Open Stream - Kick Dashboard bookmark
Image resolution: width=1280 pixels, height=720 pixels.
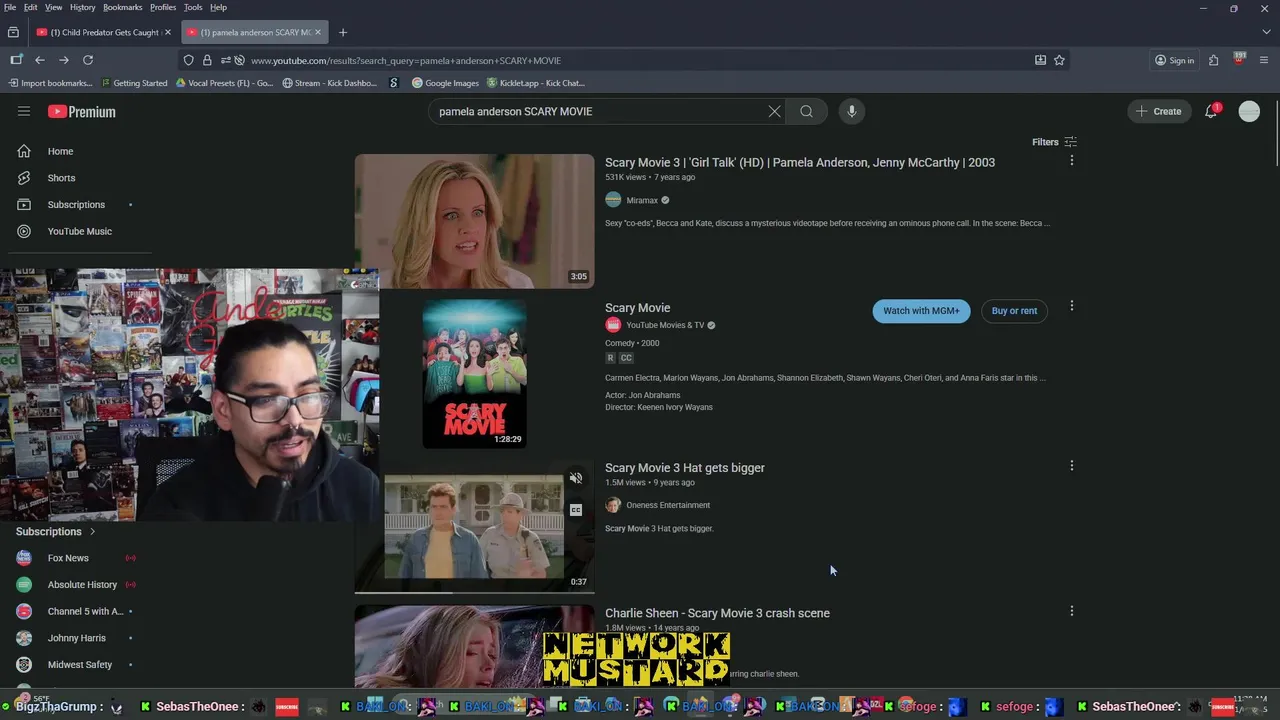pyautogui.click(x=329, y=83)
